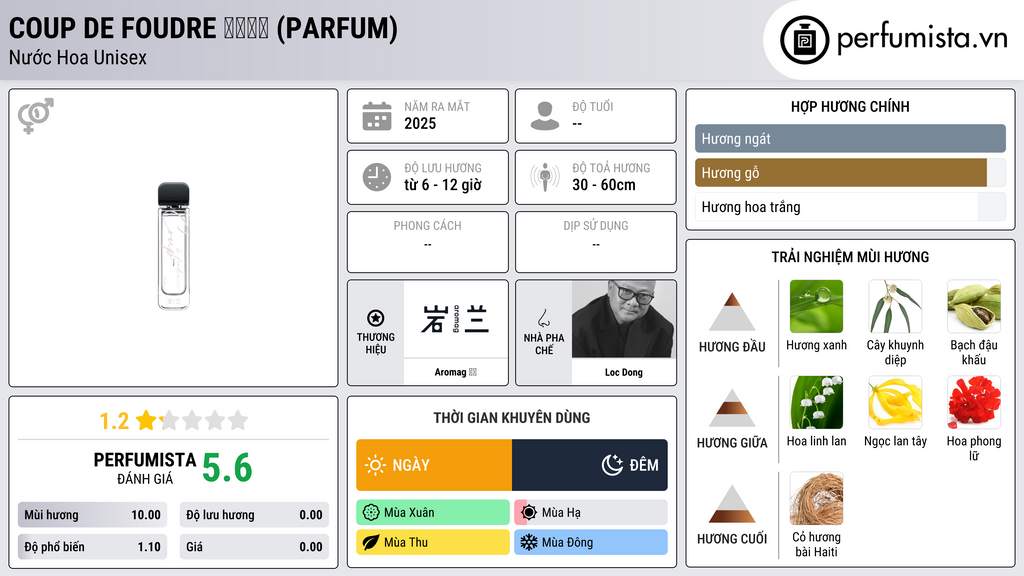This screenshot has height=576, width=1024.
Task: Select the Mùa Thu season bar
Action: tap(433, 542)
